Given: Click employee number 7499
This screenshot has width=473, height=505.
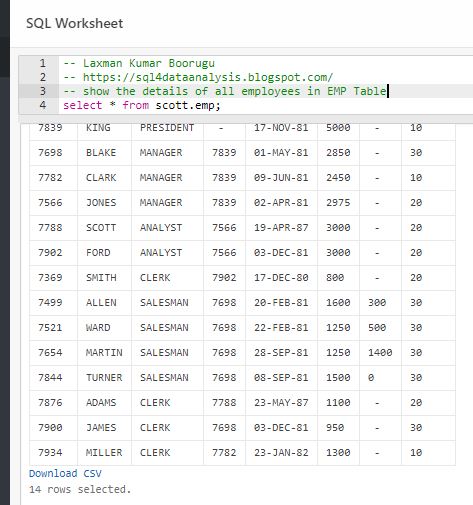Looking at the screenshot, I should click(x=50, y=303).
